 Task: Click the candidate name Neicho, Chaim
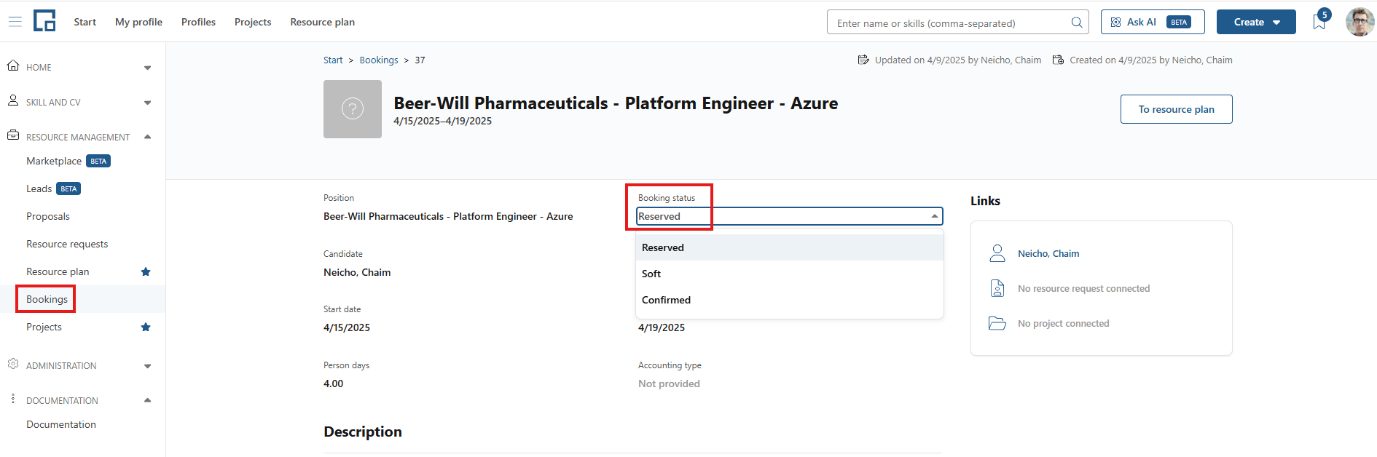coord(357,272)
